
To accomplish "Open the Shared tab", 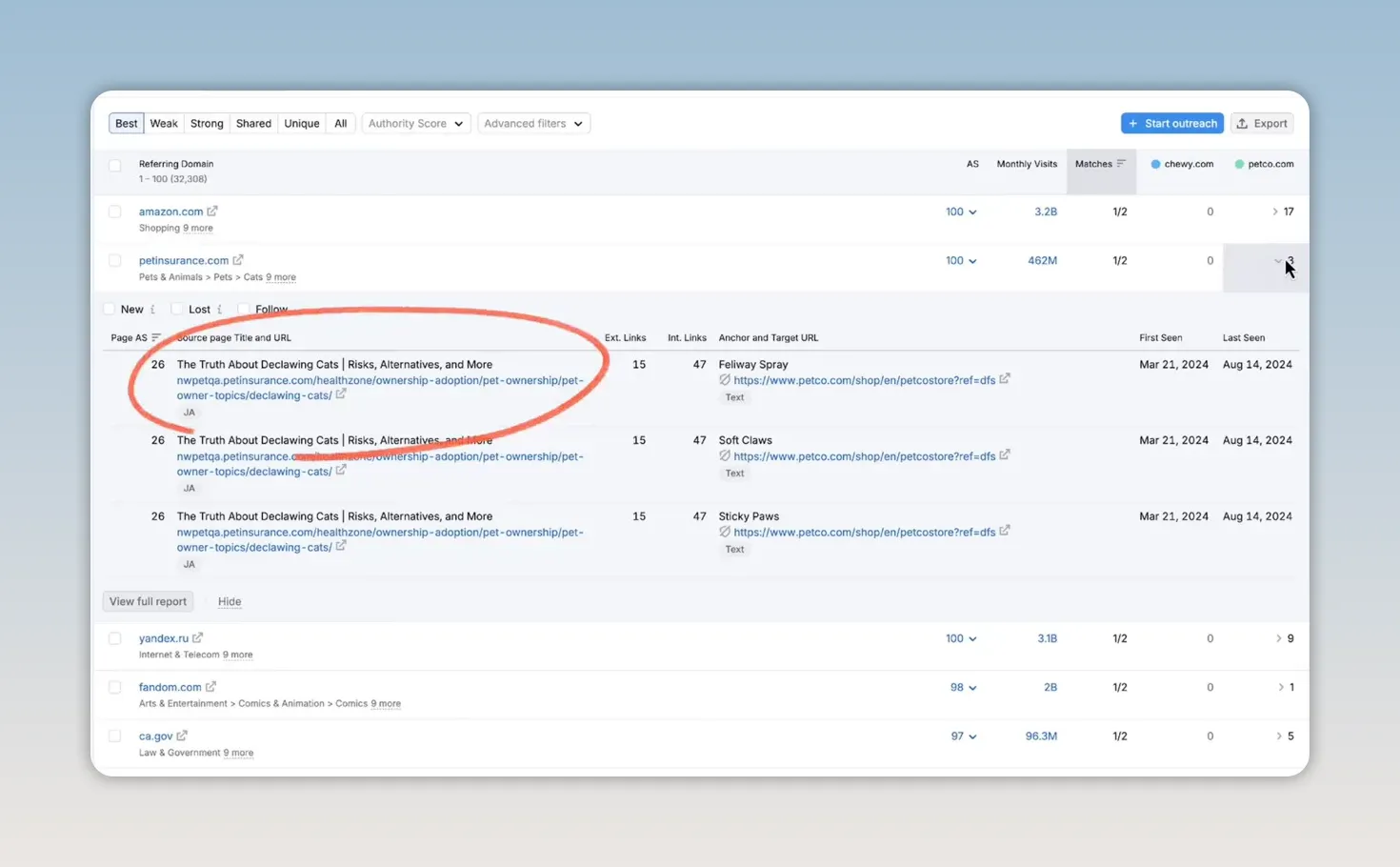I will (253, 123).
